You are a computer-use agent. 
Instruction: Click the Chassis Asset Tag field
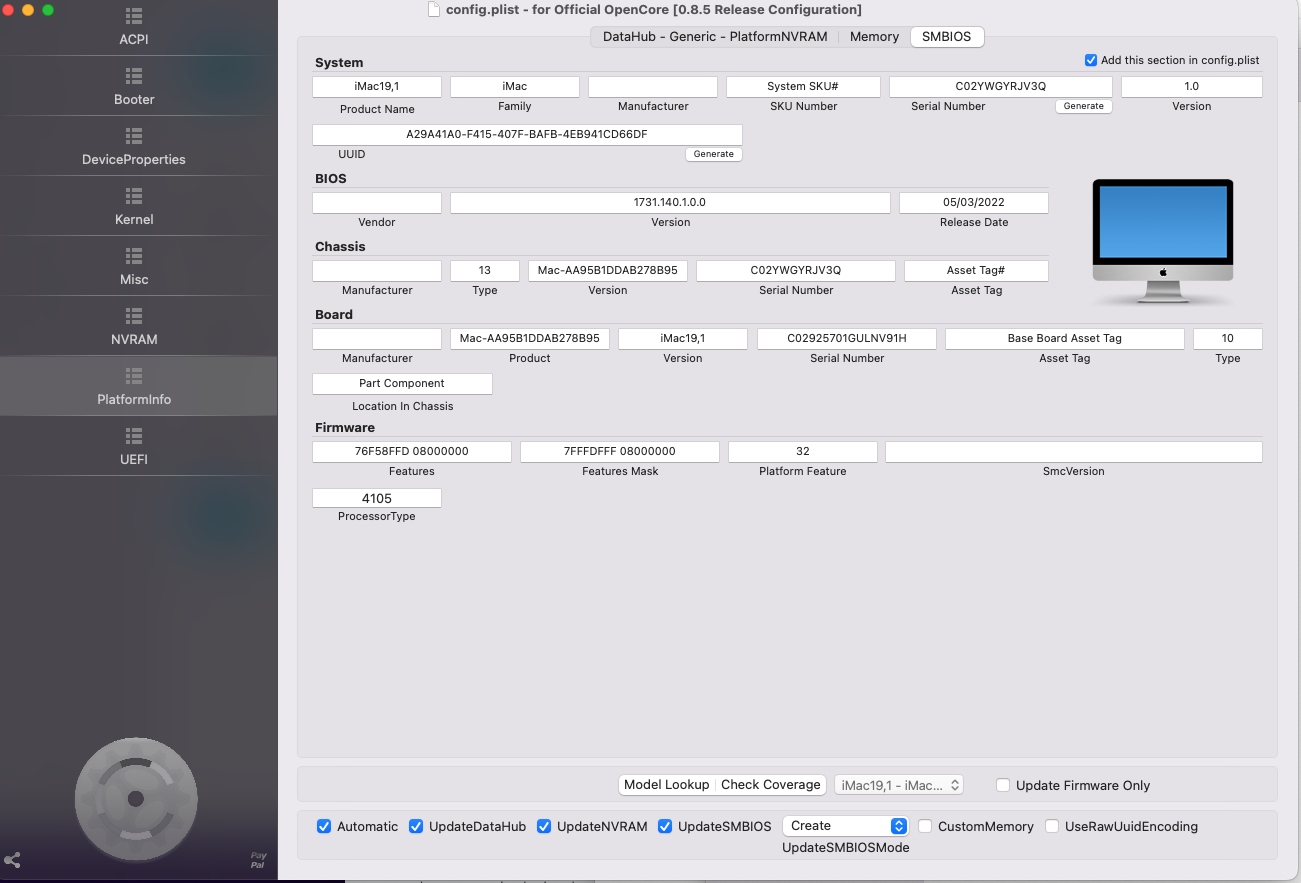pyautogui.click(x=976, y=271)
